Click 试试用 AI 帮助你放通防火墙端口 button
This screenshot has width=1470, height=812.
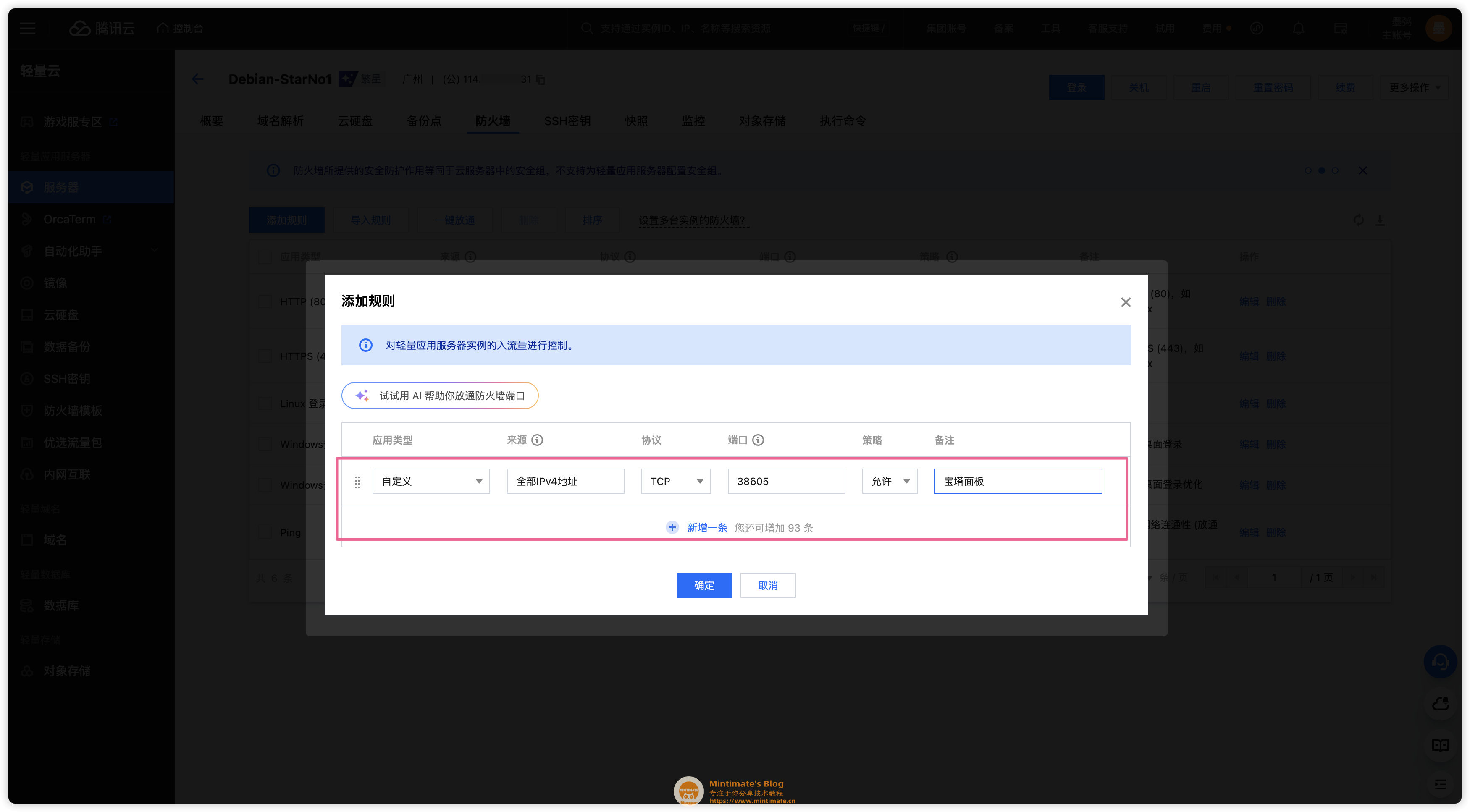(439, 396)
